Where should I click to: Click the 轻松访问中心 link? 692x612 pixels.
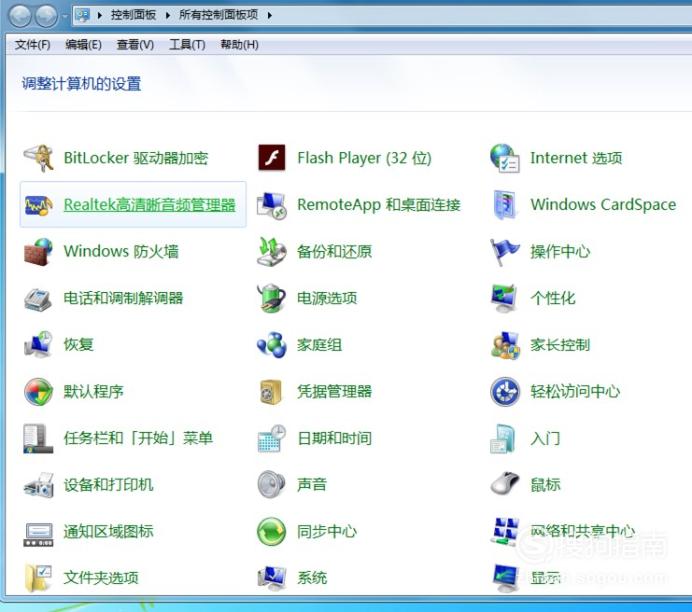tap(575, 391)
